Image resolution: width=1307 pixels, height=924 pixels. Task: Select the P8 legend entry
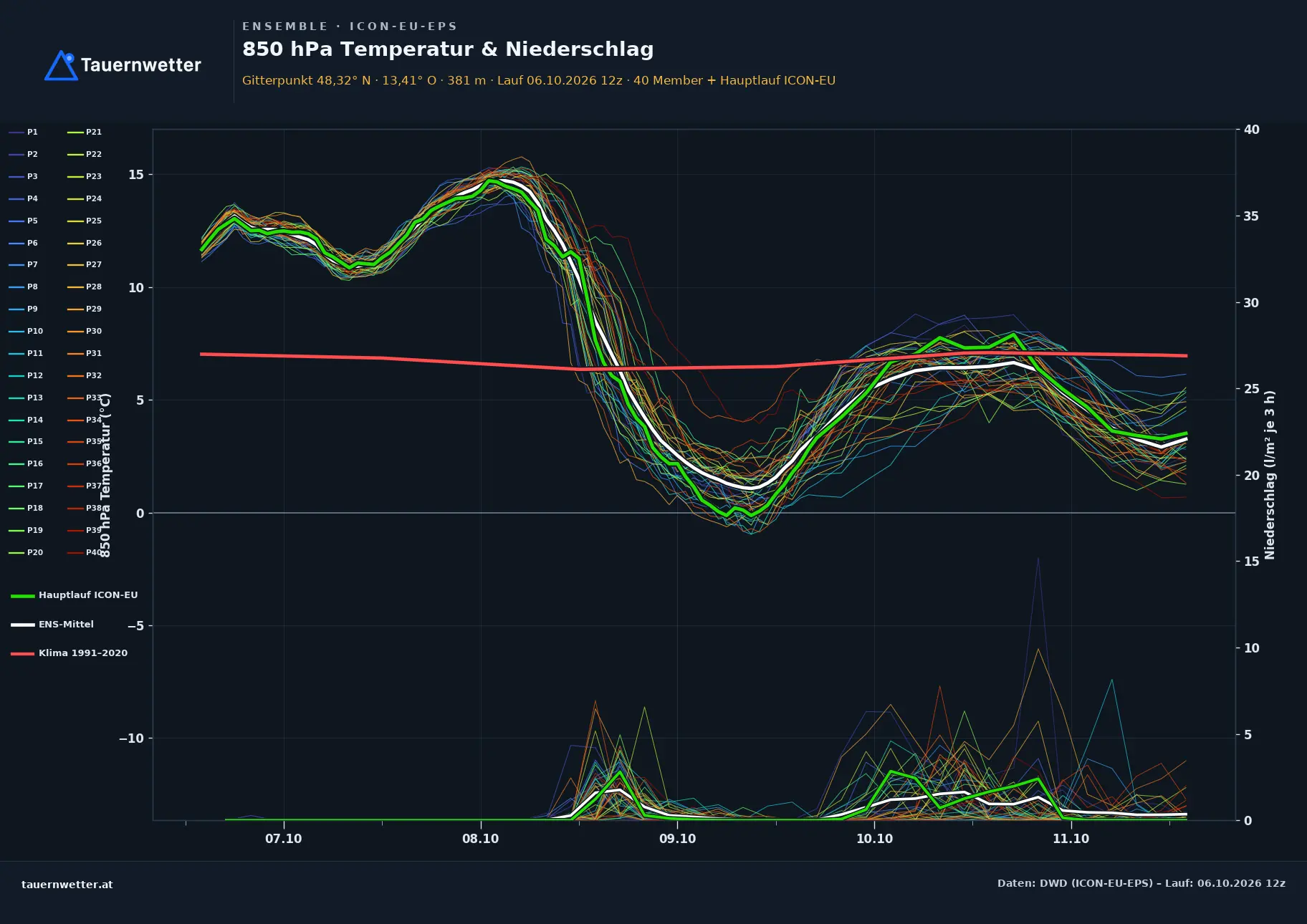(24, 287)
